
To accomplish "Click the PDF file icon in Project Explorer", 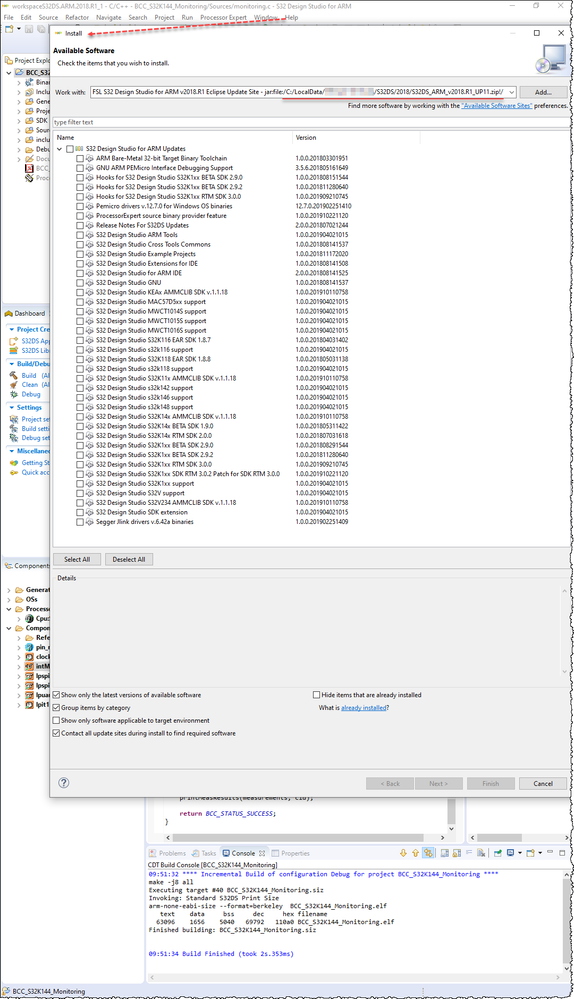I will tap(29, 168).
